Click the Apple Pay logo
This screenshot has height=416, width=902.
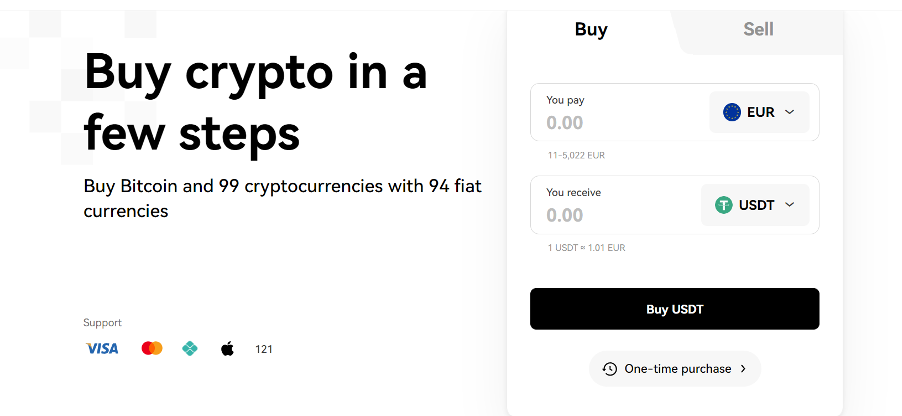coord(228,349)
